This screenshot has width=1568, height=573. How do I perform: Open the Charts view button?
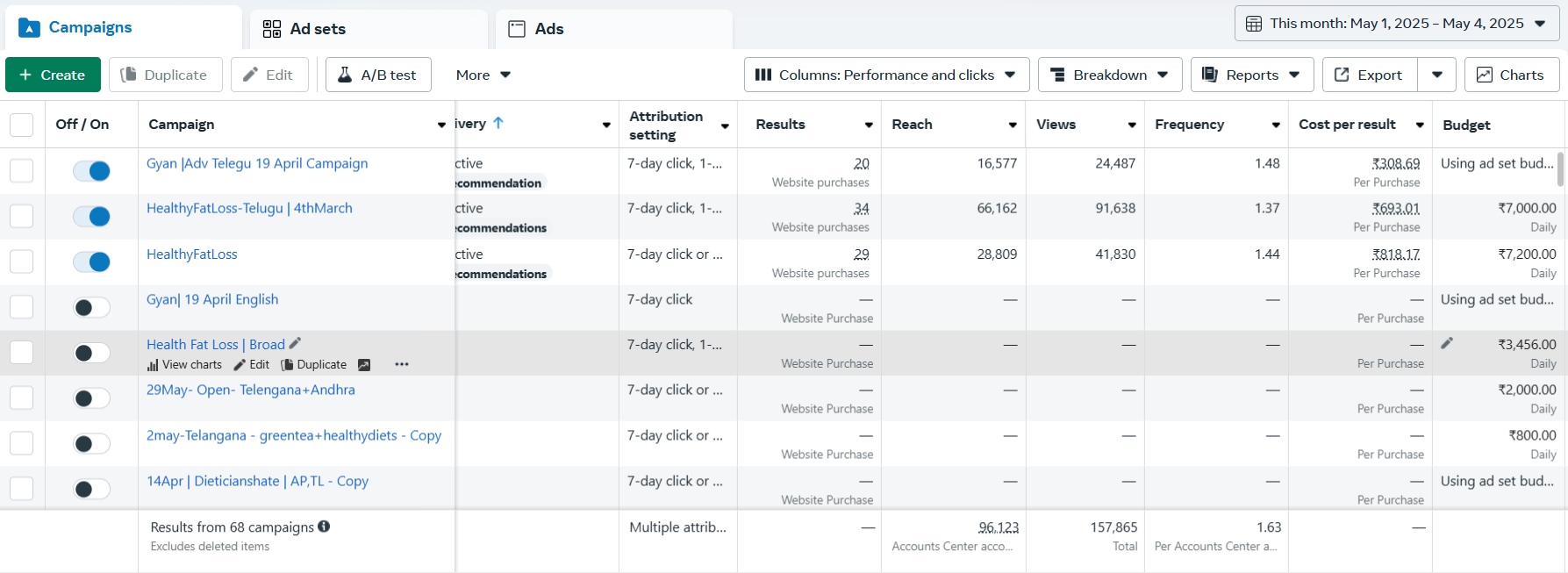[1511, 75]
